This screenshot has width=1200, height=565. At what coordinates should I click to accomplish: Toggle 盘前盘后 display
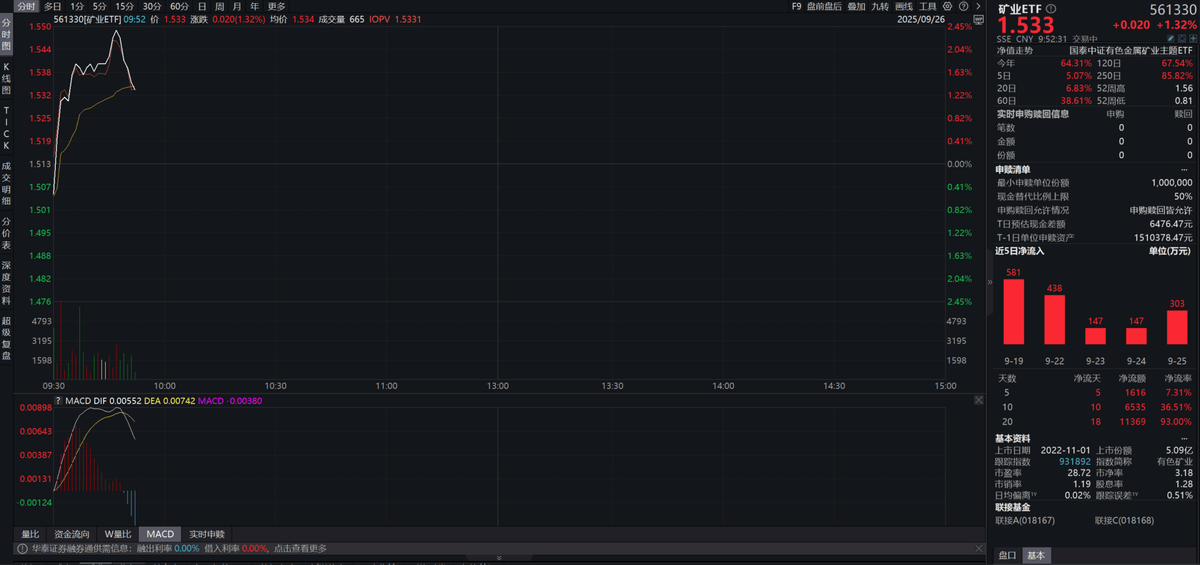(x=824, y=6)
